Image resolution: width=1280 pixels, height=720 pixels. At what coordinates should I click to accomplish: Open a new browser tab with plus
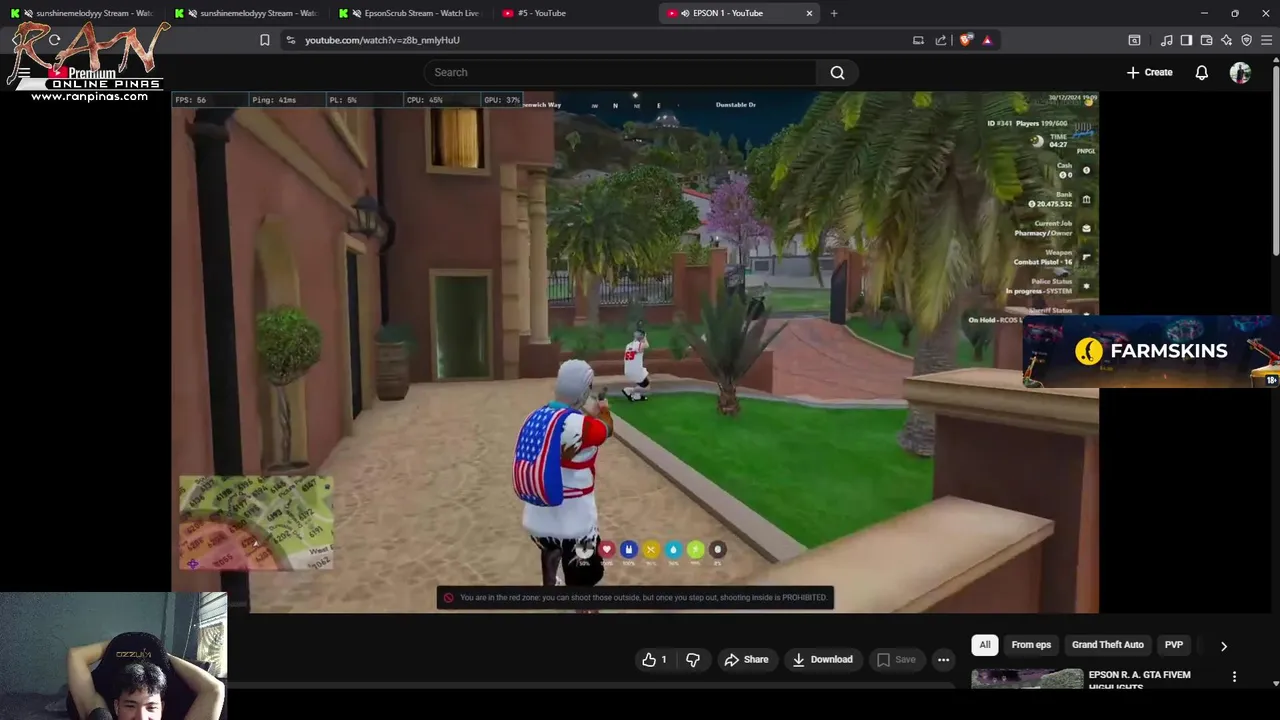pyautogui.click(x=834, y=13)
